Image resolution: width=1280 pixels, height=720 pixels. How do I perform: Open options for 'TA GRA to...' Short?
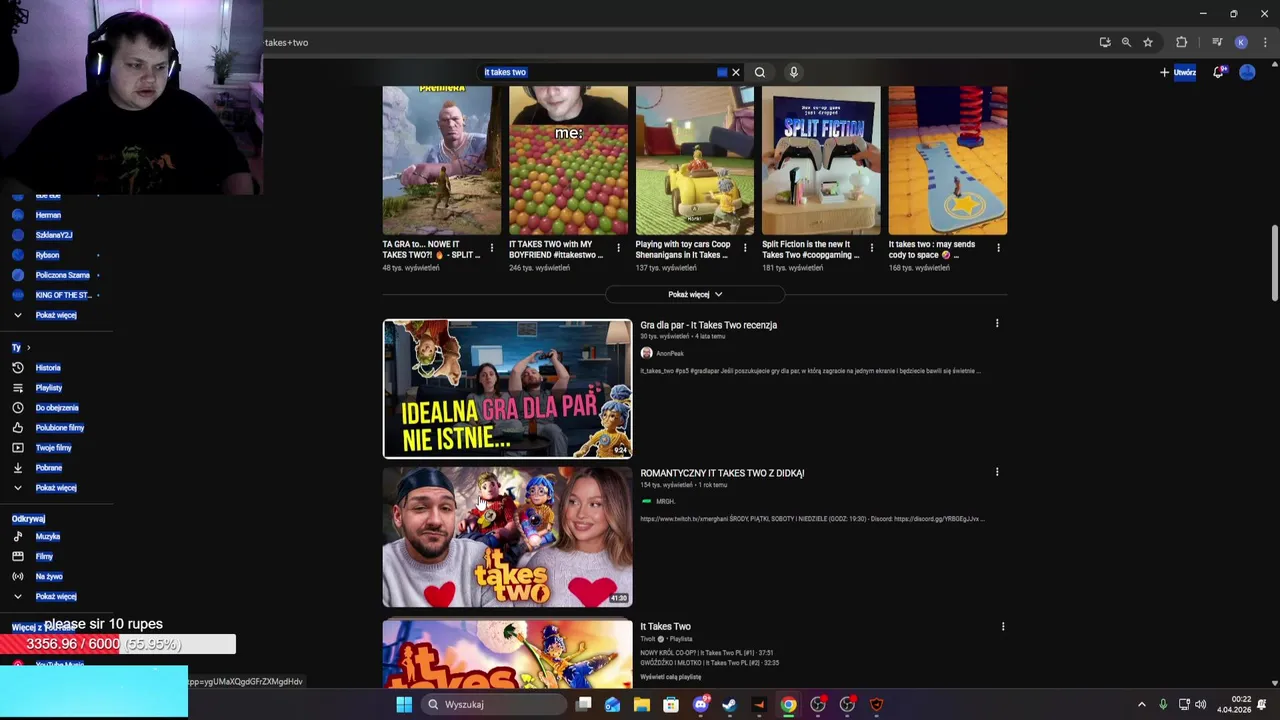point(491,248)
